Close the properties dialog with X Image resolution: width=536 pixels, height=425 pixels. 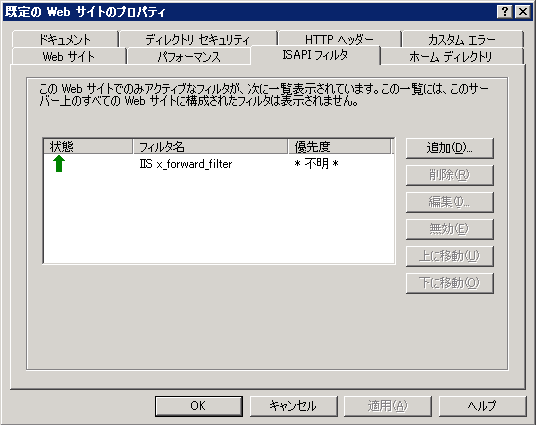pos(523,12)
